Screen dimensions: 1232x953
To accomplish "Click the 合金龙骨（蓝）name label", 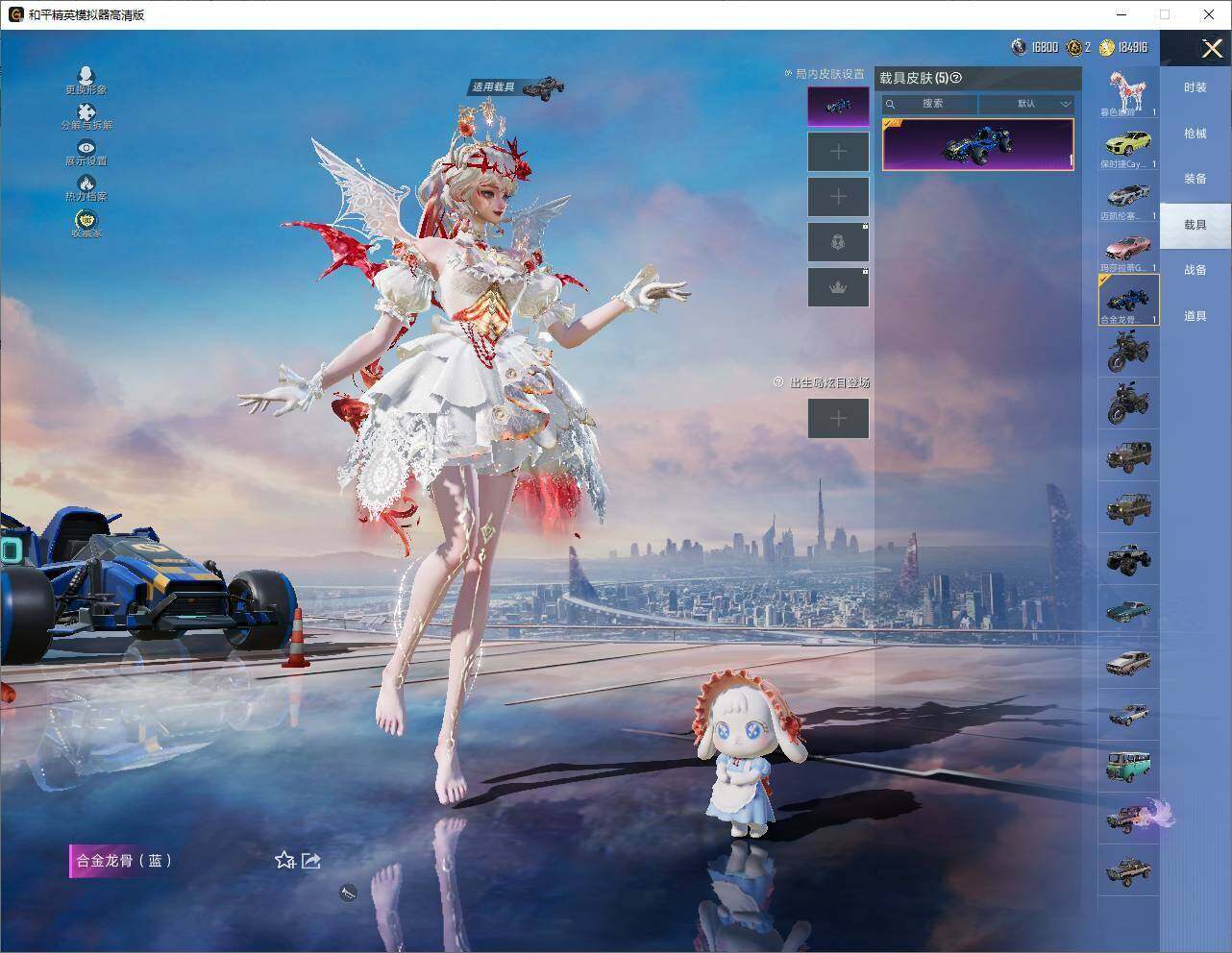I will click(124, 861).
